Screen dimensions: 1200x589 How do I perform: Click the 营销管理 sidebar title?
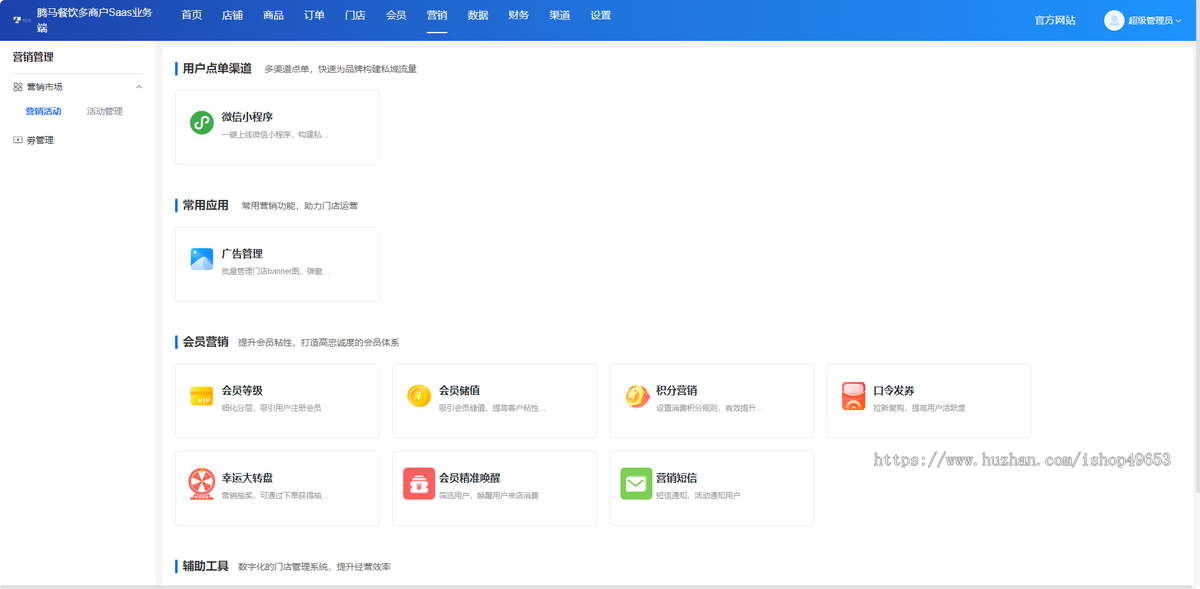click(33, 58)
